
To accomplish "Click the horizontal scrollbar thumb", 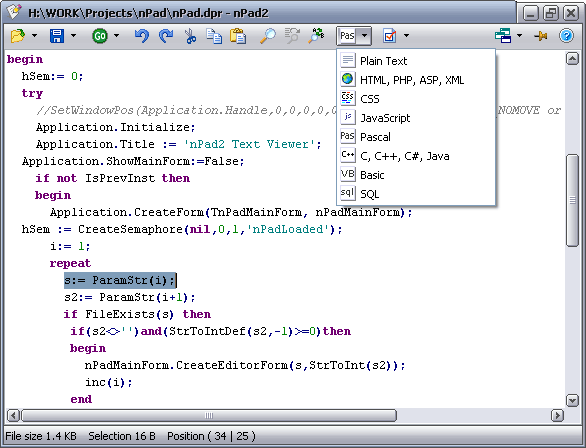I will 209,415.
